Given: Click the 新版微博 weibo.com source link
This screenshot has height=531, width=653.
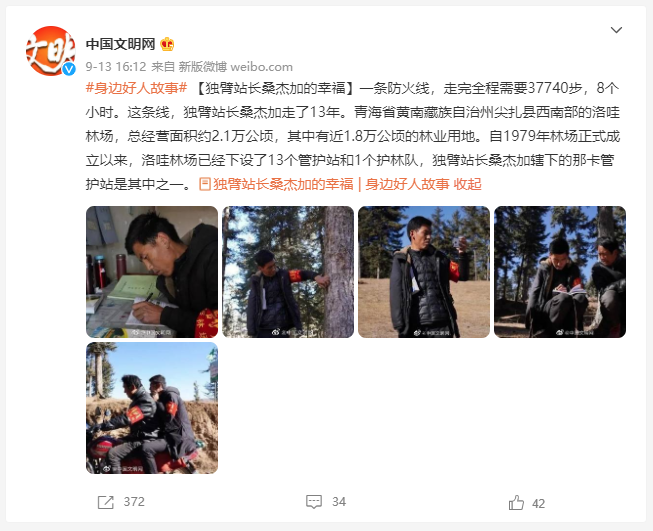Looking at the screenshot, I should 236,67.
